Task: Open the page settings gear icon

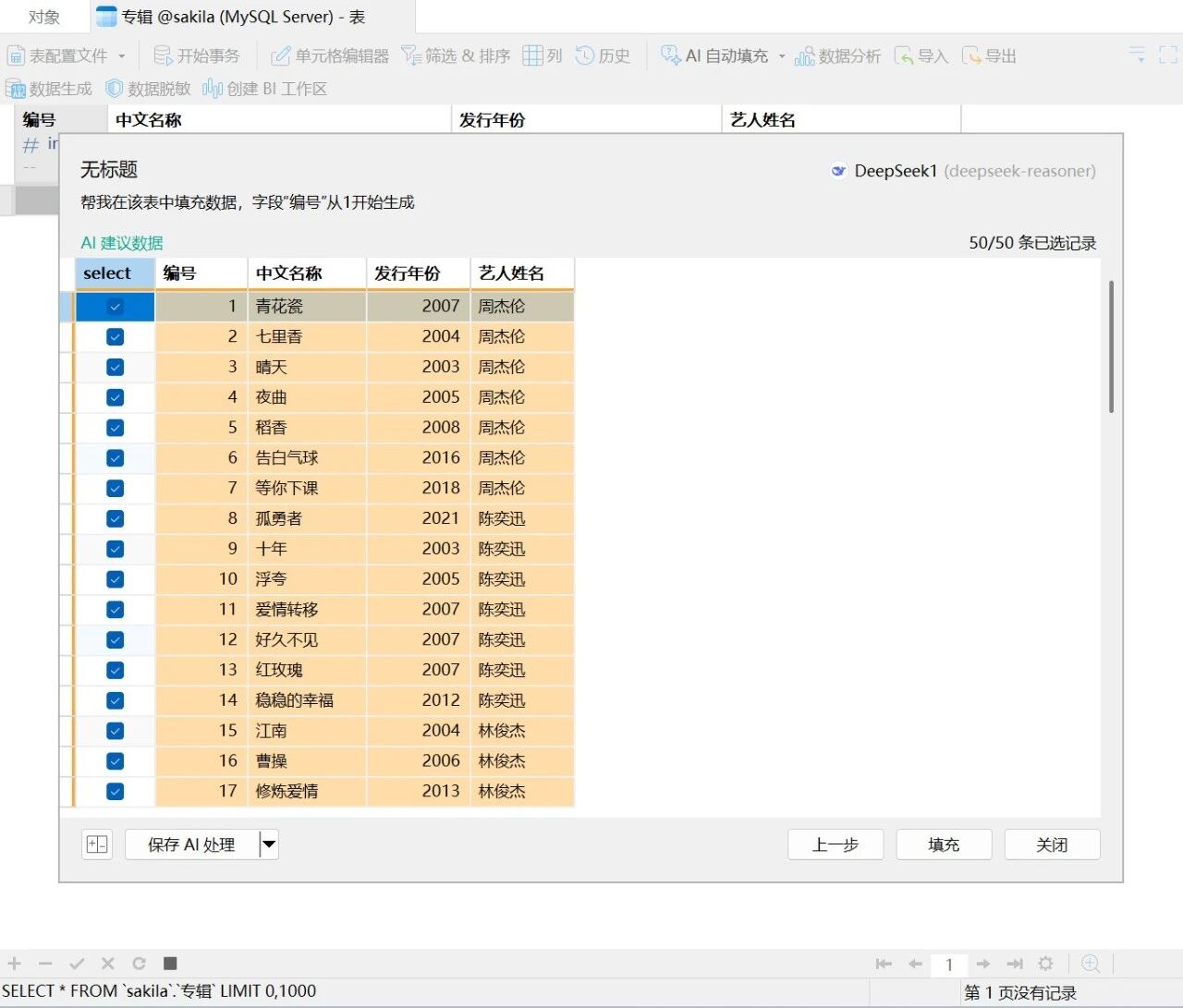Action: pos(1046,964)
